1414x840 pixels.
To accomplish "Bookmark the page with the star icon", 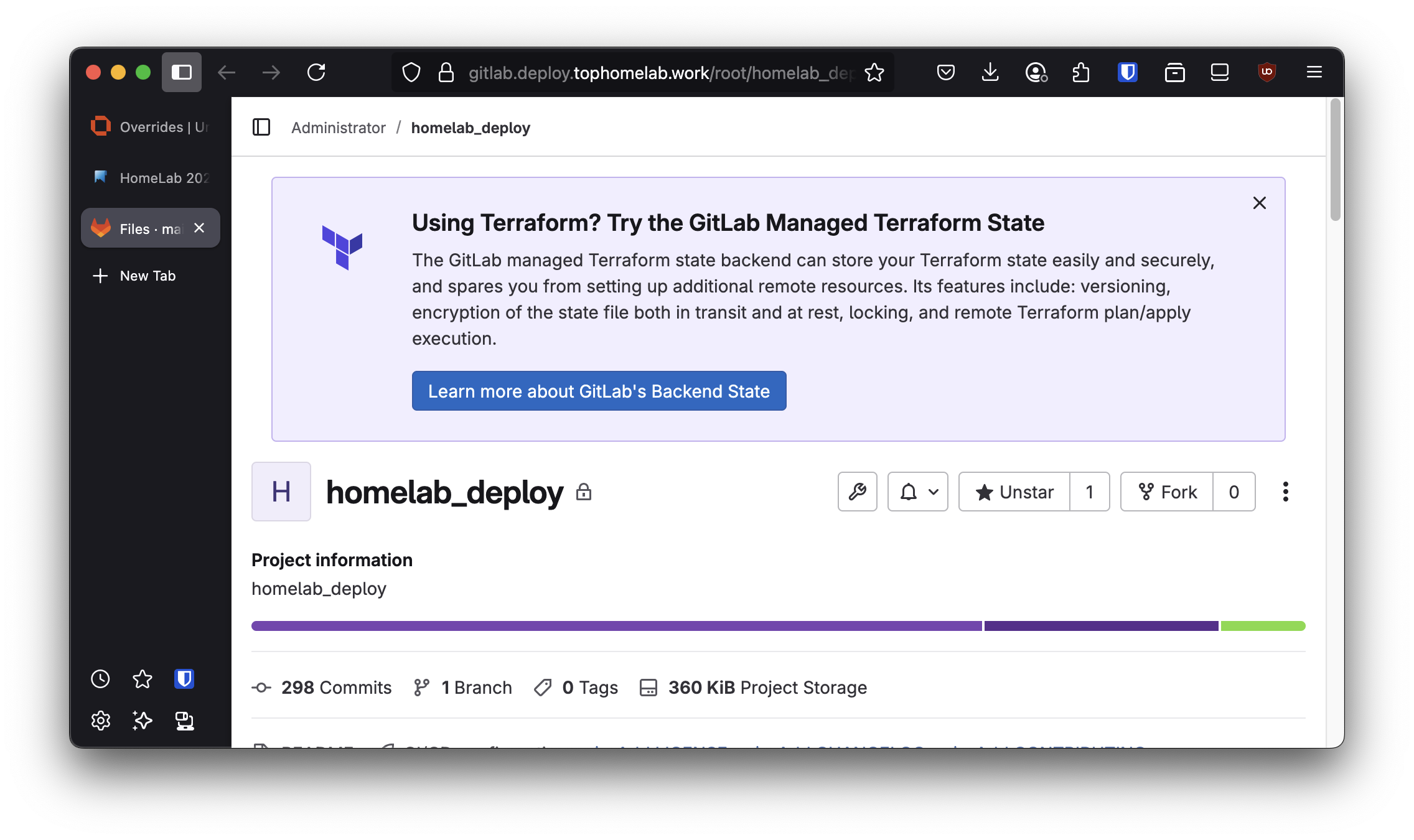I will (874, 72).
